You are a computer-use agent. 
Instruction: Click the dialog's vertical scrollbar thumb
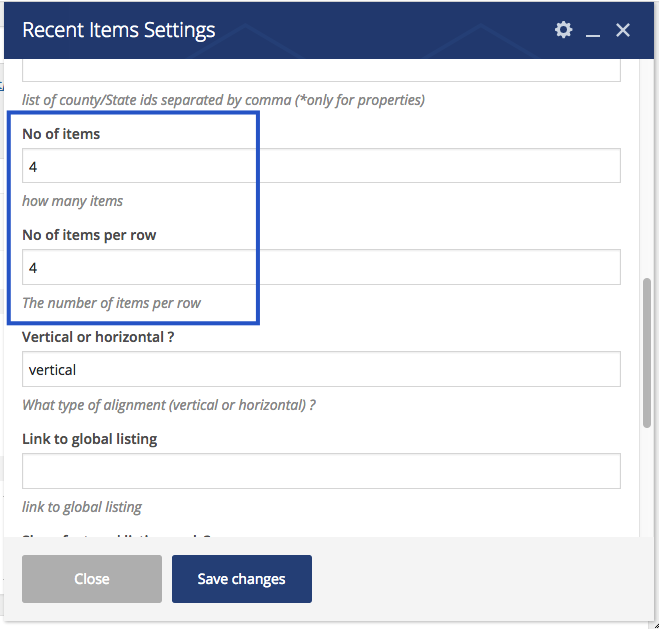pyautogui.click(x=647, y=353)
